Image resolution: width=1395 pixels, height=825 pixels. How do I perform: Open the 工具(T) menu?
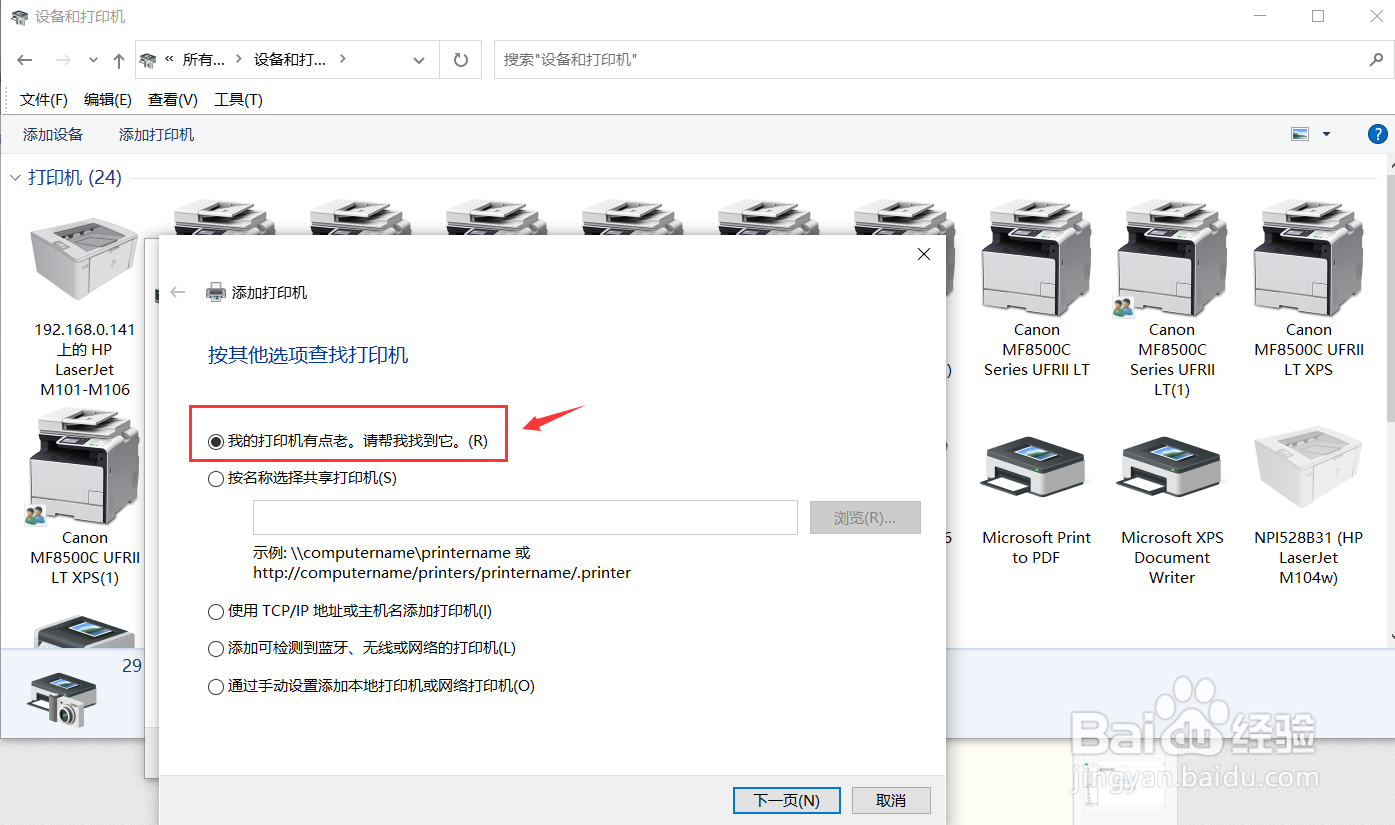coord(238,99)
